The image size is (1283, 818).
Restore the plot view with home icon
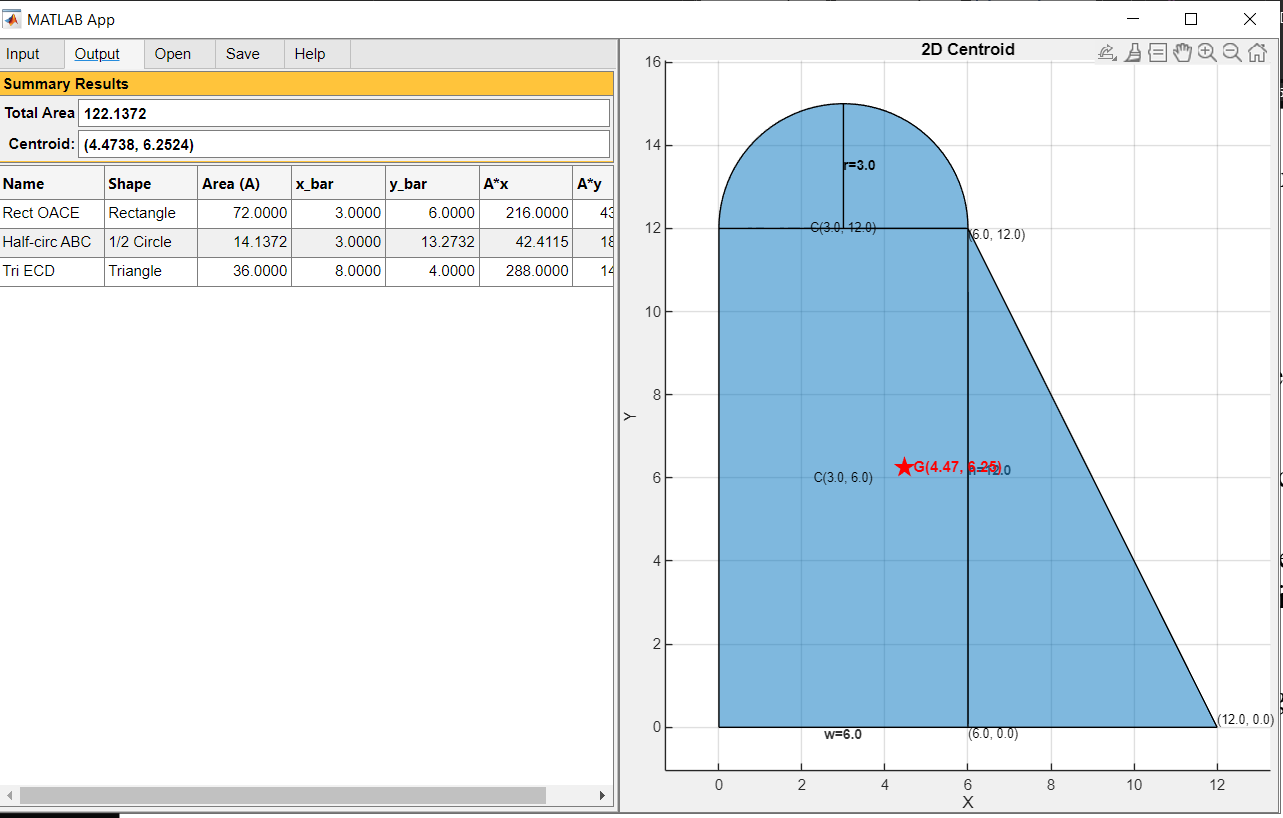(1257, 53)
